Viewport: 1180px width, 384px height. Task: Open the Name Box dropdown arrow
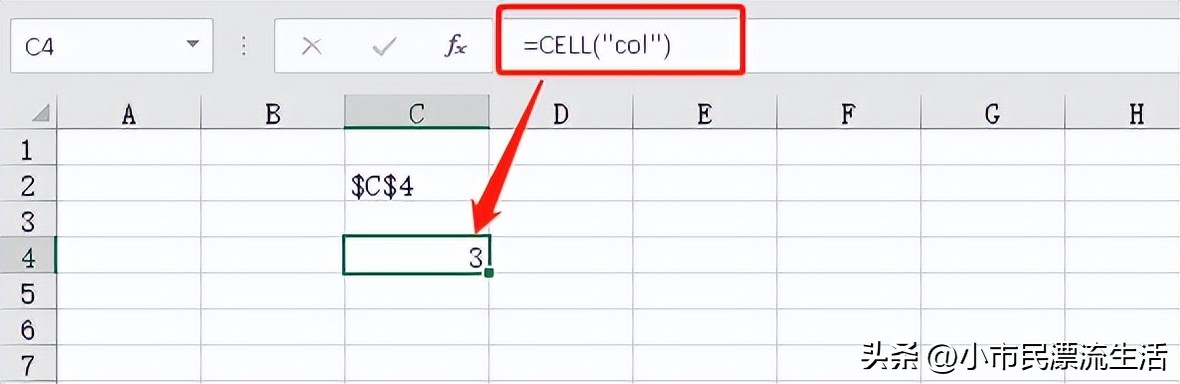coord(193,45)
